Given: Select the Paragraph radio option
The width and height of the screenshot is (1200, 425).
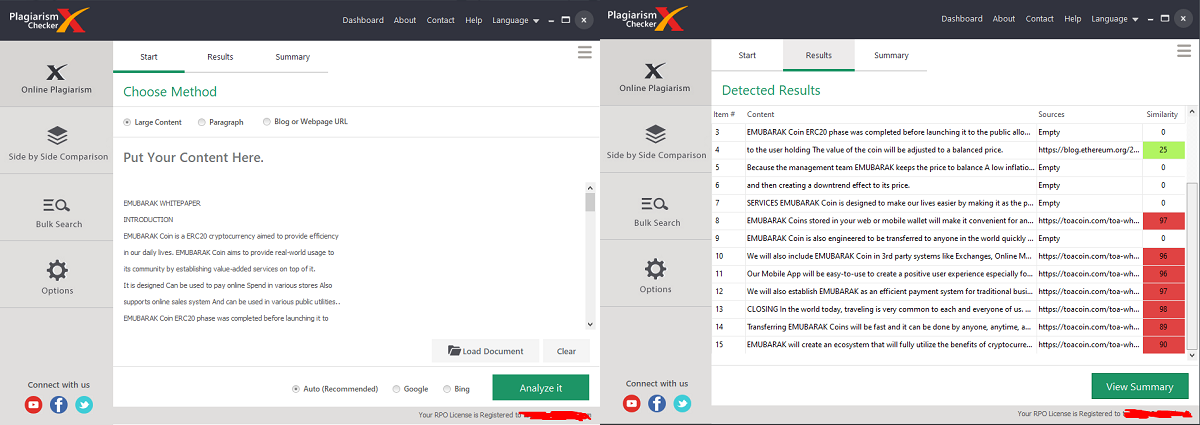Looking at the screenshot, I should [x=220, y=122].
